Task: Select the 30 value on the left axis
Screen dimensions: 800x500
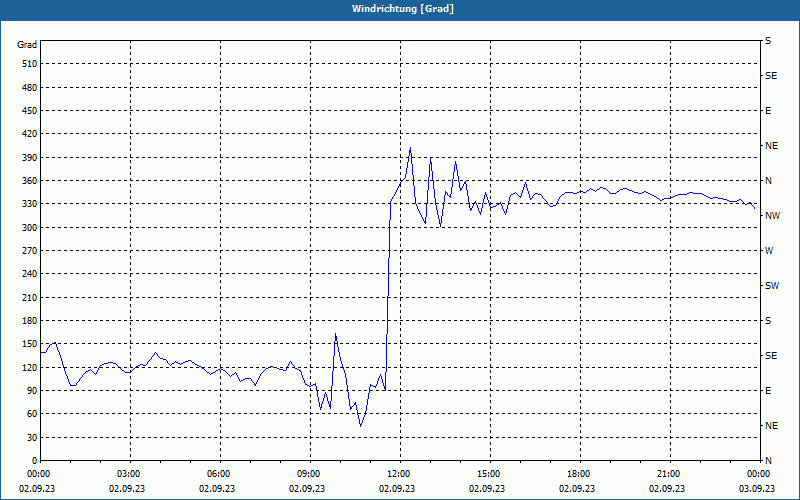Action: pyautogui.click(x=32, y=437)
